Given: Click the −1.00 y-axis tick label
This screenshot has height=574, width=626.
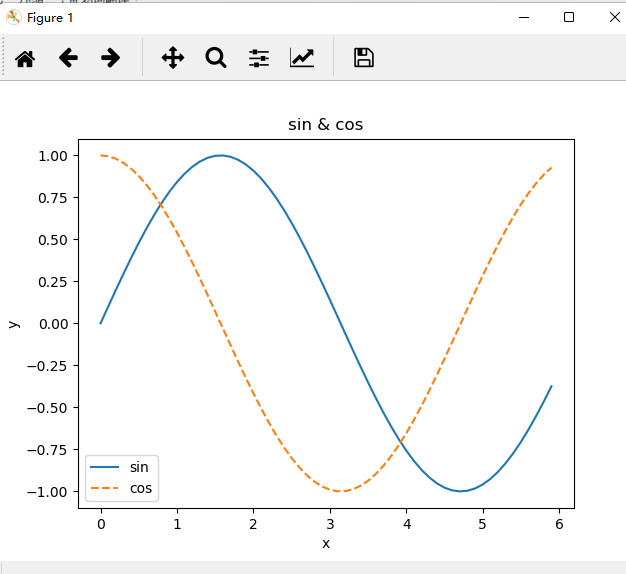Looking at the screenshot, I should [x=47, y=492].
